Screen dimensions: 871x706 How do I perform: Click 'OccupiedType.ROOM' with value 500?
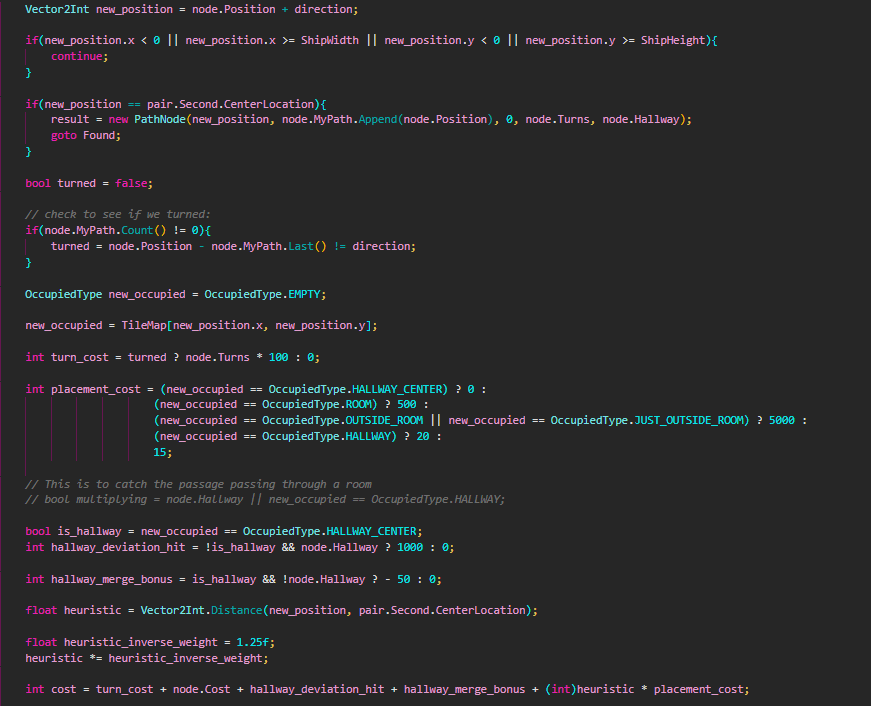coord(316,404)
